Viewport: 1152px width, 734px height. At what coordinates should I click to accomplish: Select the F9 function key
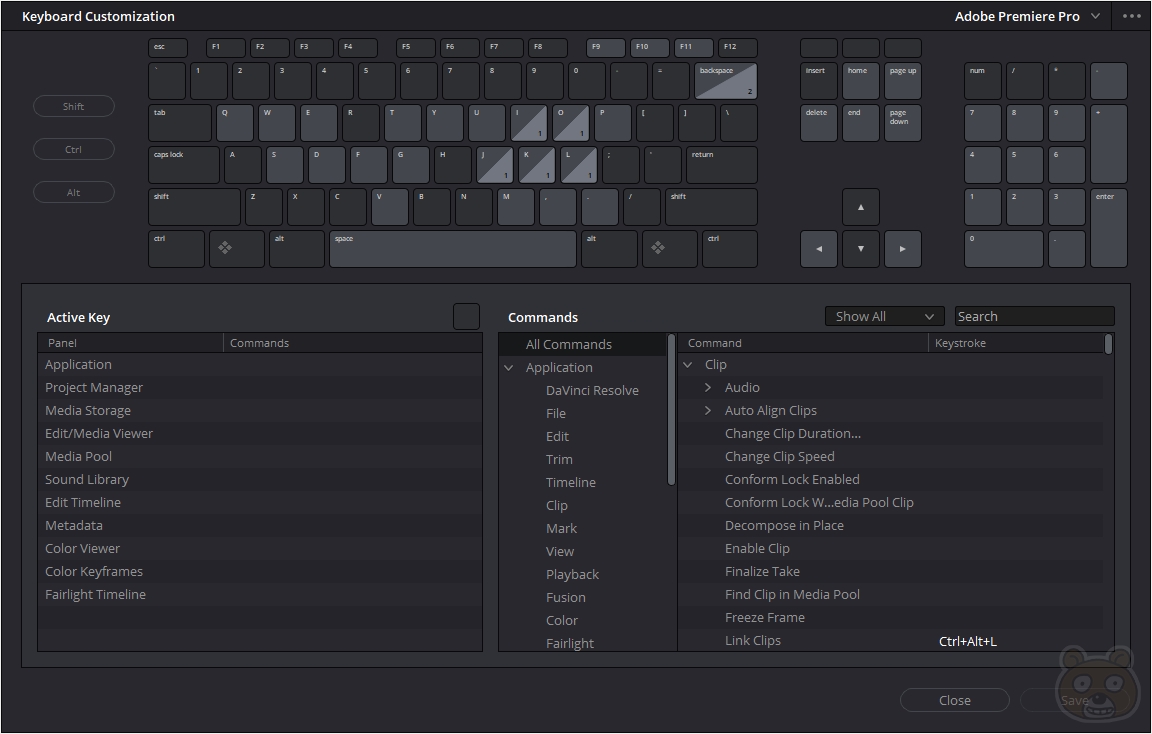pyautogui.click(x=605, y=48)
